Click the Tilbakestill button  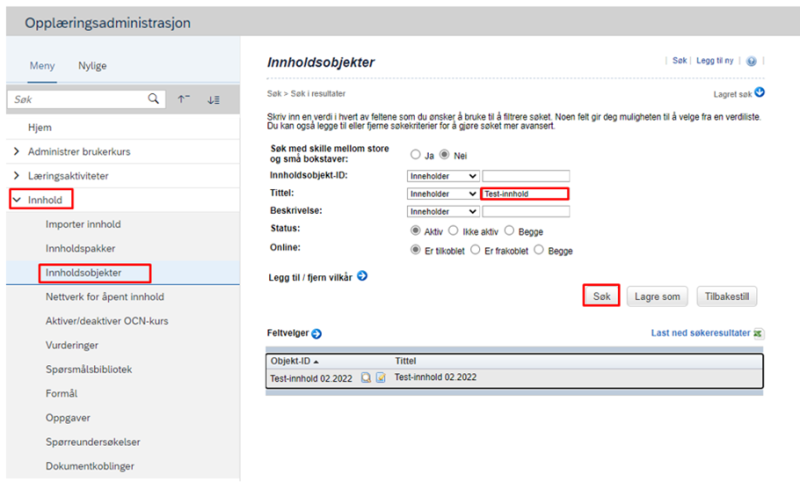(727, 297)
